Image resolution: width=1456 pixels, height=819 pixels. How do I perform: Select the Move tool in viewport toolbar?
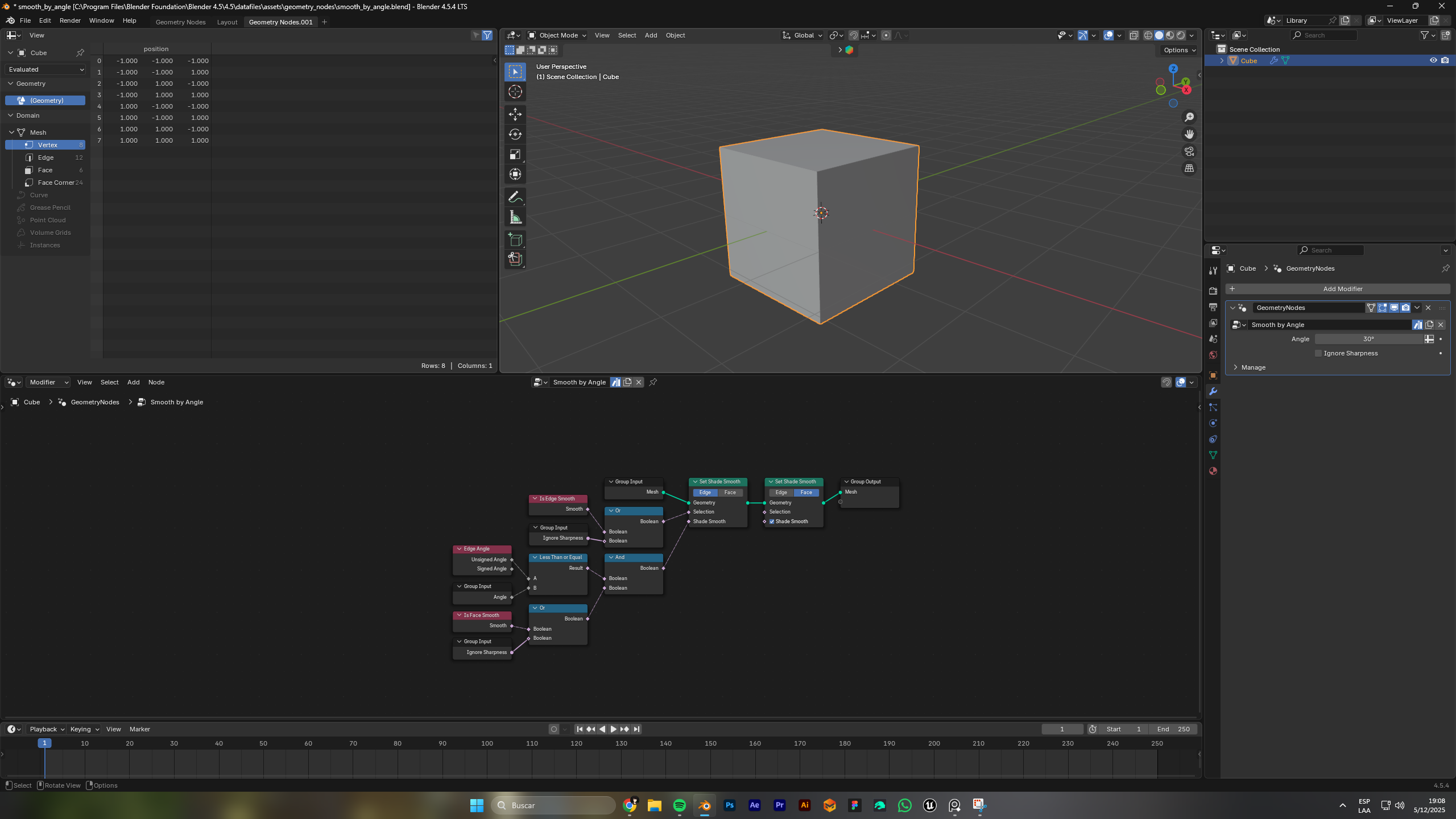515,114
